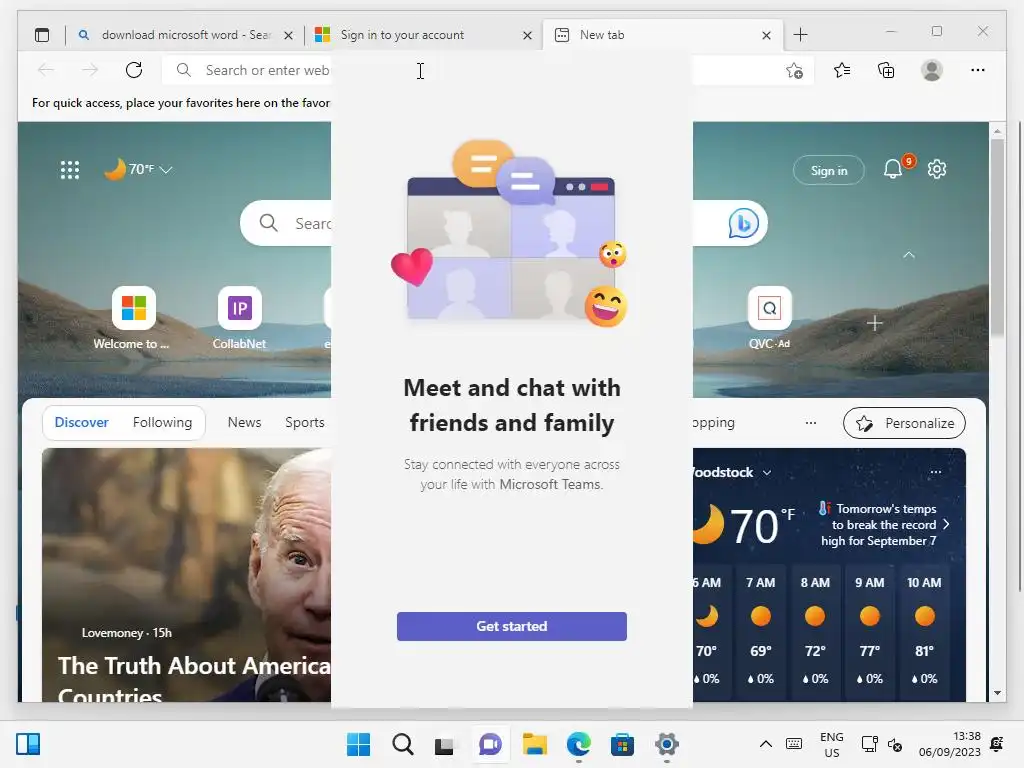Viewport: 1024px width, 768px height.
Task: Click the Sign in button on new tab page
Action: 829,170
